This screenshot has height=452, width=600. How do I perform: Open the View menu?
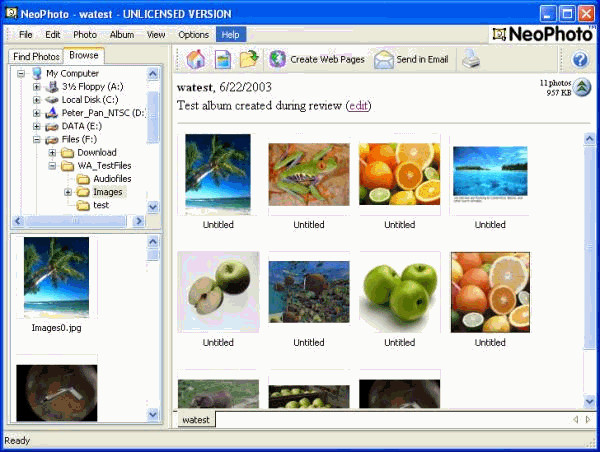[x=156, y=34]
